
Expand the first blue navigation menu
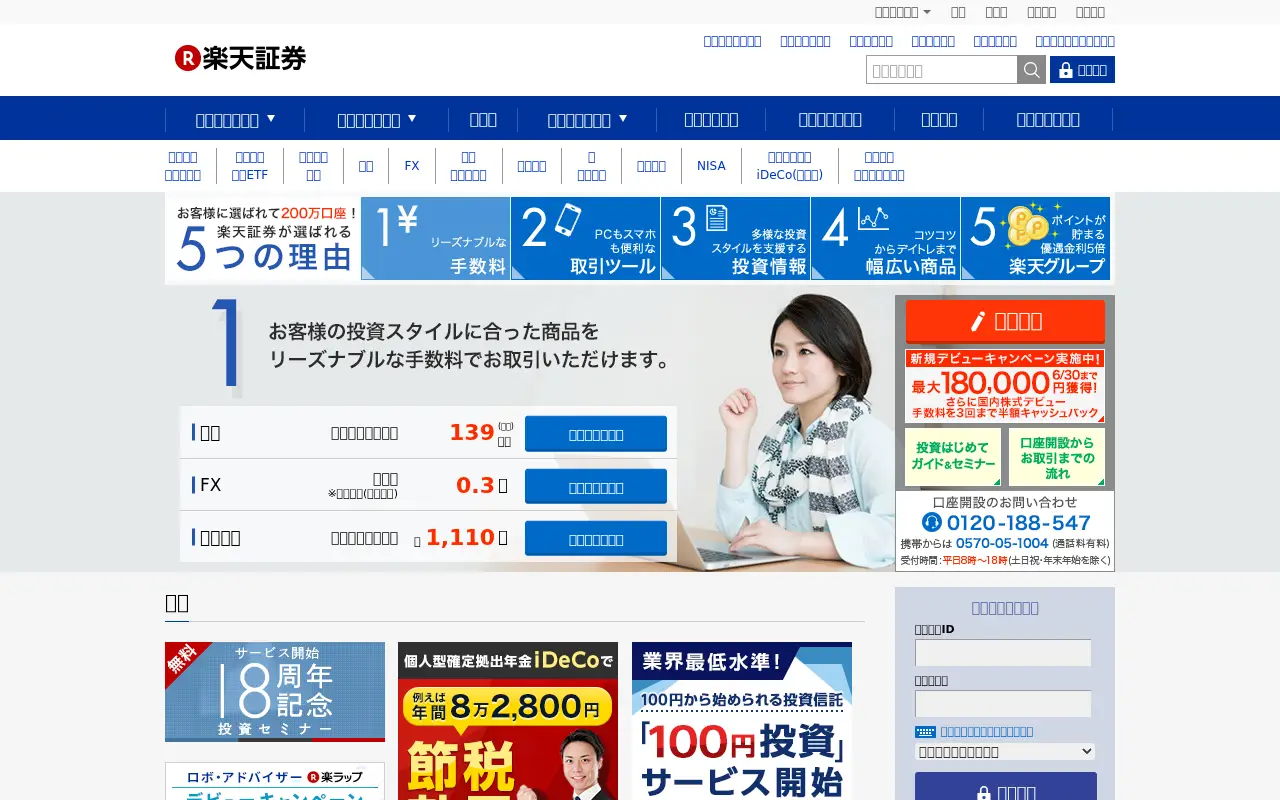click(x=235, y=119)
